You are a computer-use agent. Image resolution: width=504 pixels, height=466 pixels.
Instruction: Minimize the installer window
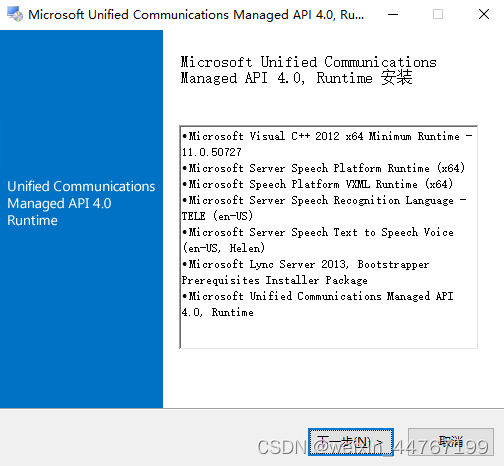[393, 14]
